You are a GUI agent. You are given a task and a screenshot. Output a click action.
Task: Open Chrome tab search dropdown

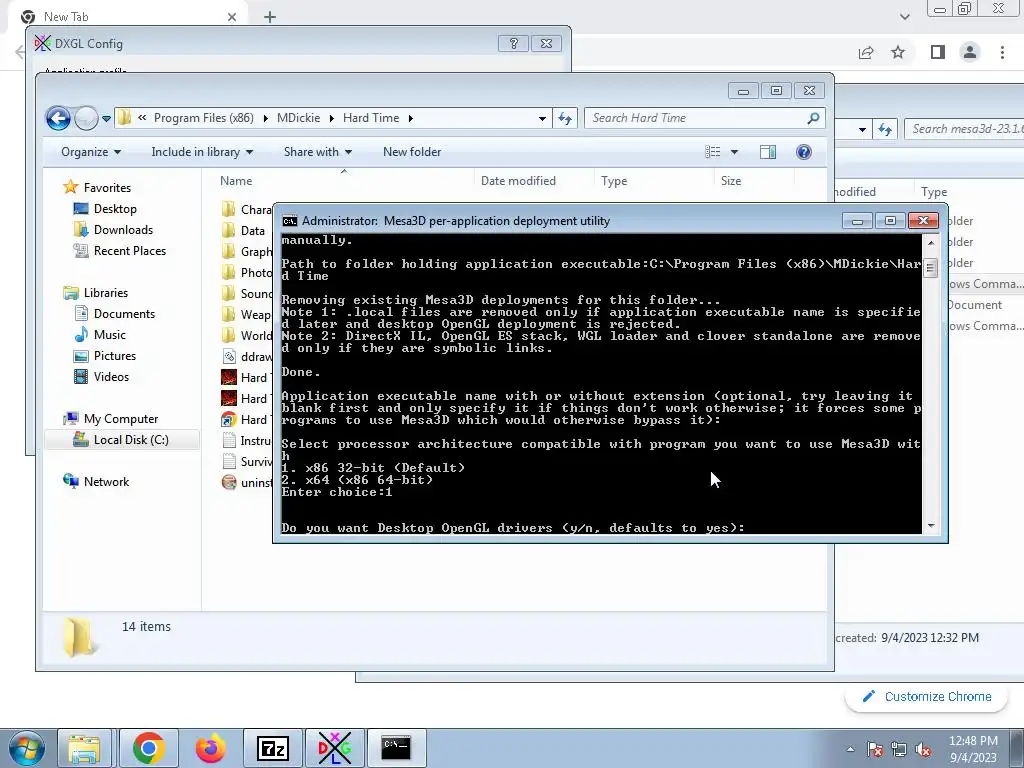pos(904,17)
